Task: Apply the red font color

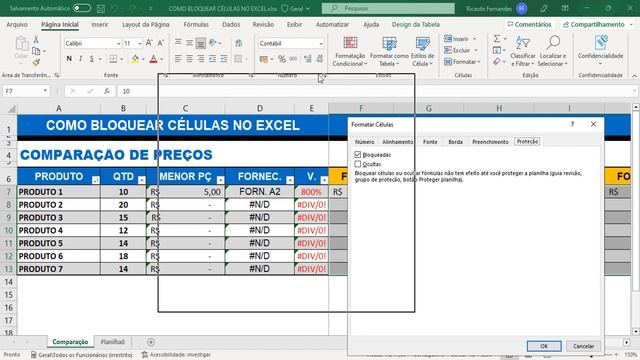Action: [153, 59]
